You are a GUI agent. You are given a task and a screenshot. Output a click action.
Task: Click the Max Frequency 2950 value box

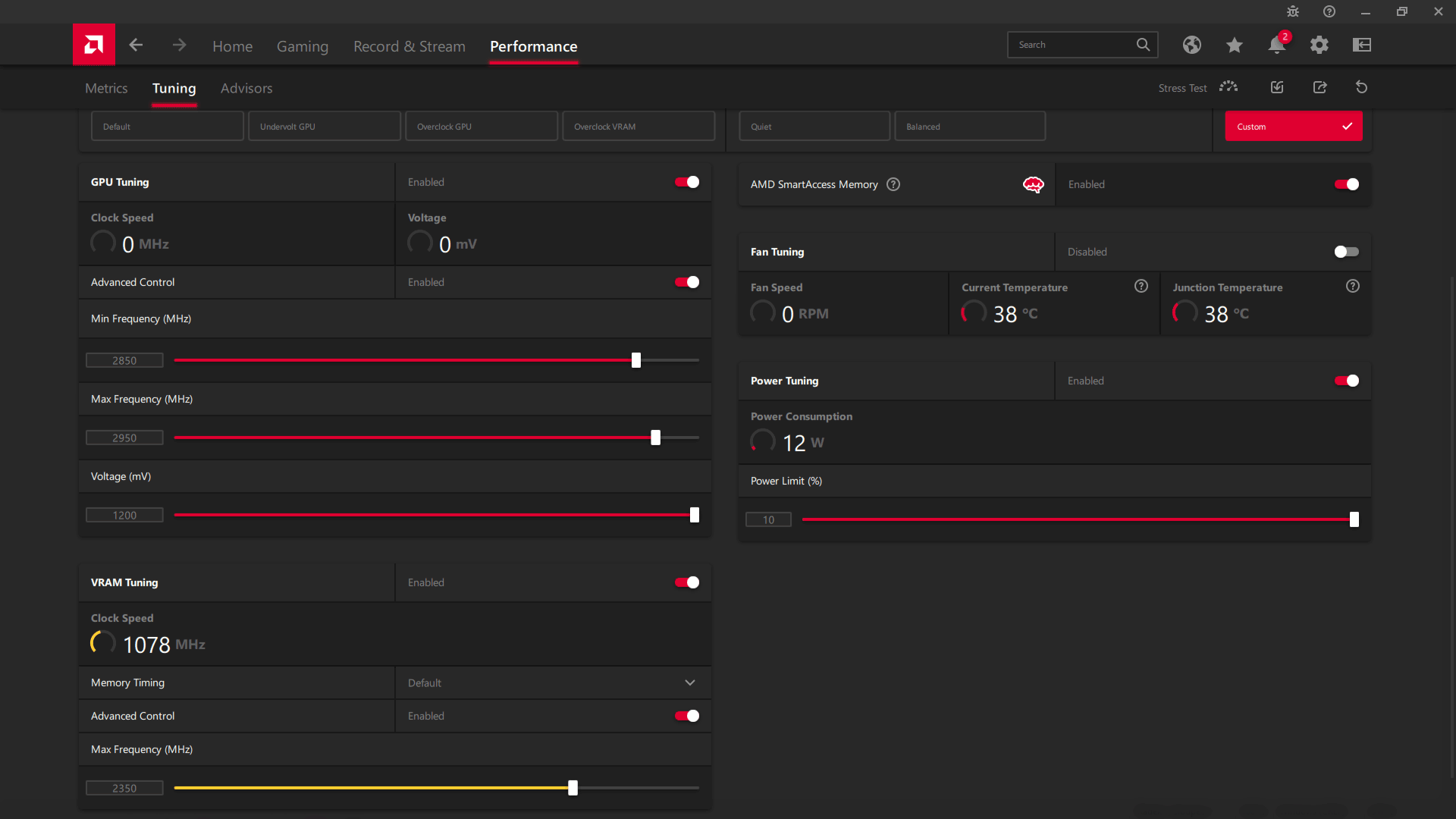click(124, 438)
